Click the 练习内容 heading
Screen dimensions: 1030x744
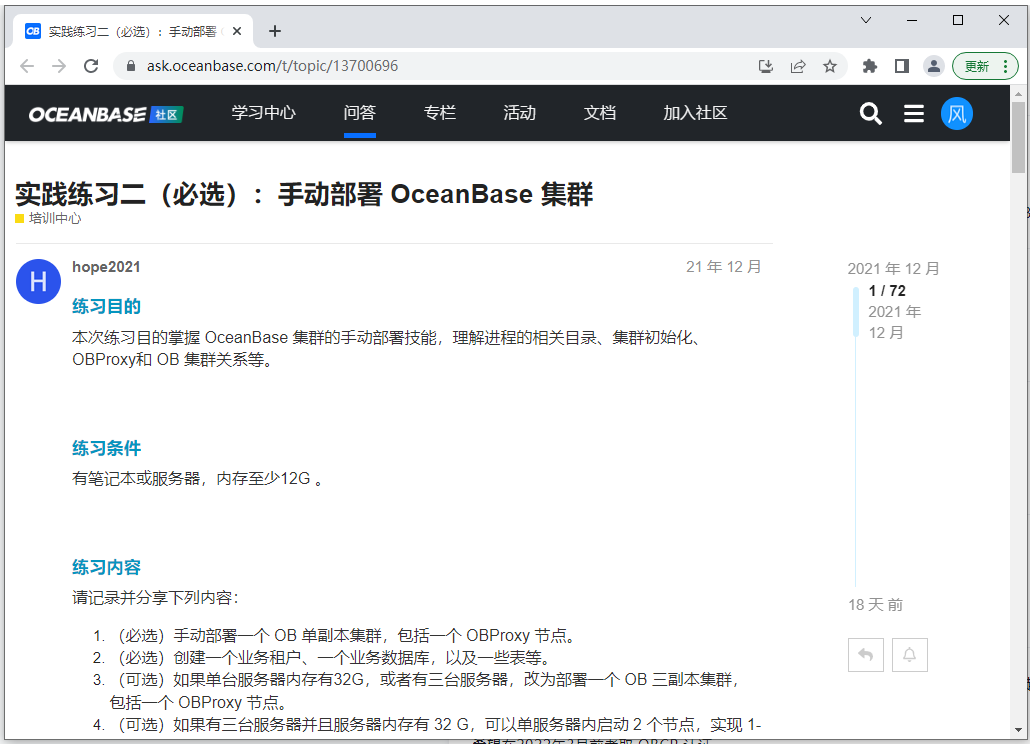[106, 567]
